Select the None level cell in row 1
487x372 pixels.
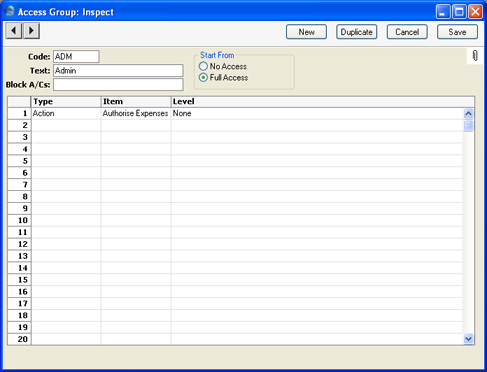(x=317, y=113)
